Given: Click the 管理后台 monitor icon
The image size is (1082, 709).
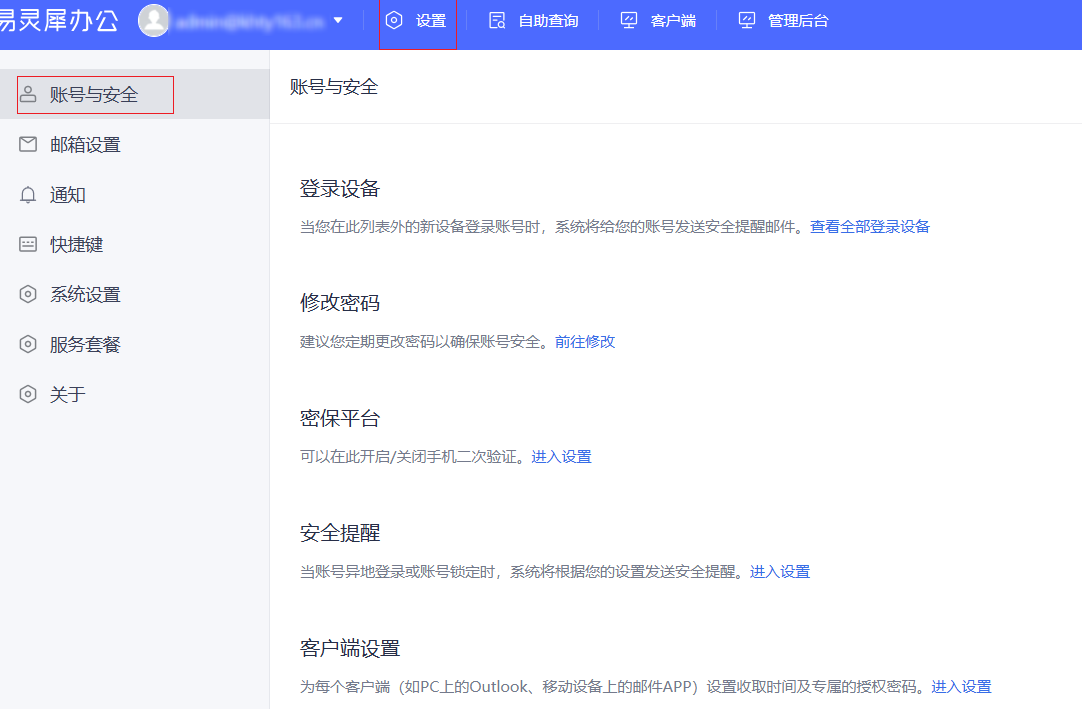Looking at the screenshot, I should click(747, 21).
